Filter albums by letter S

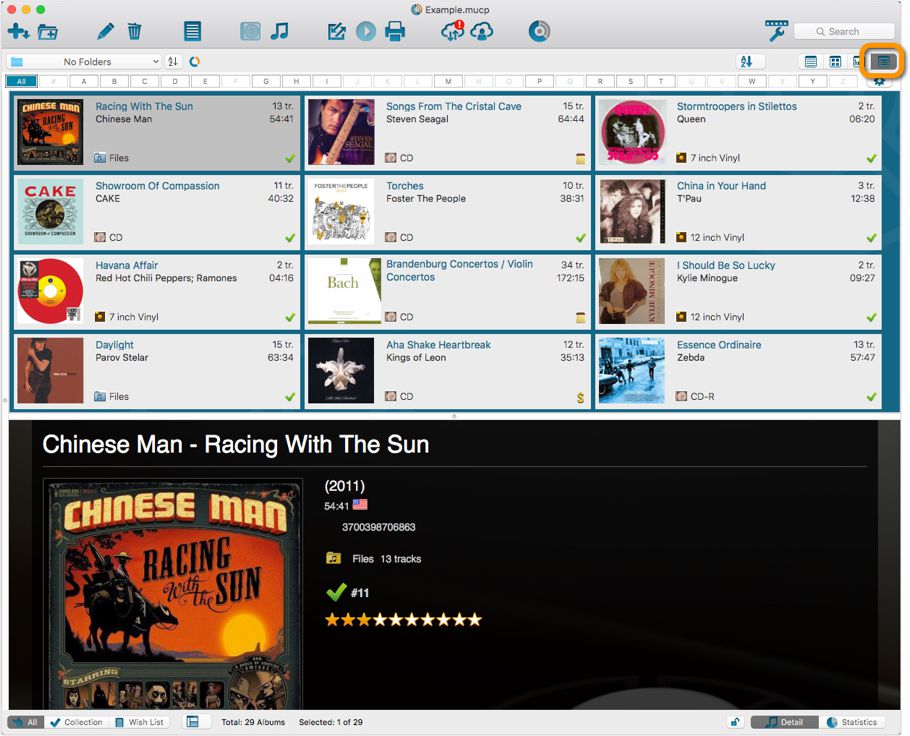tap(630, 81)
